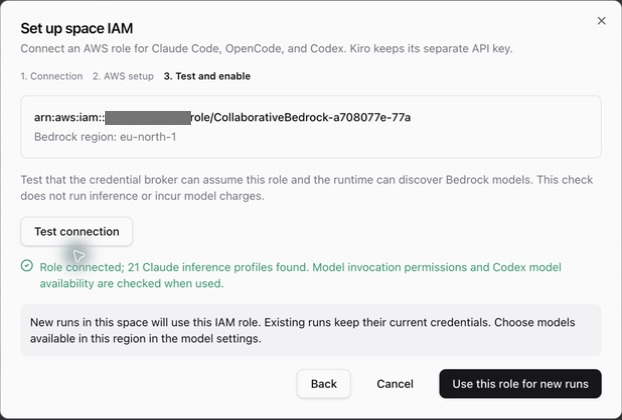622x420 pixels.
Task: Click the Bedrock region eu-north-1 label
Action: 105,137
